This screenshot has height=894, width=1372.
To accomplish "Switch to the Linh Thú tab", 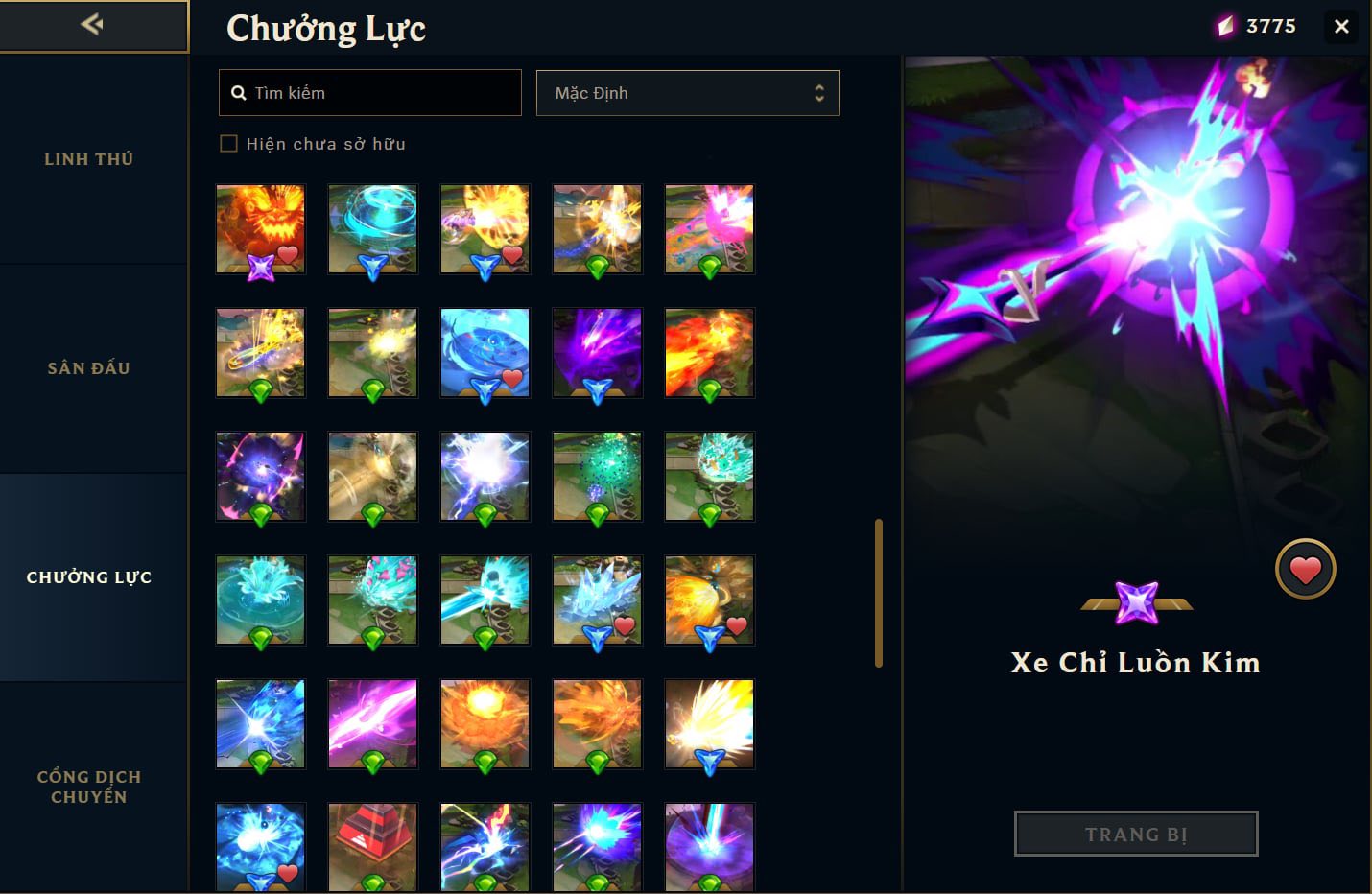I will 89,159.
